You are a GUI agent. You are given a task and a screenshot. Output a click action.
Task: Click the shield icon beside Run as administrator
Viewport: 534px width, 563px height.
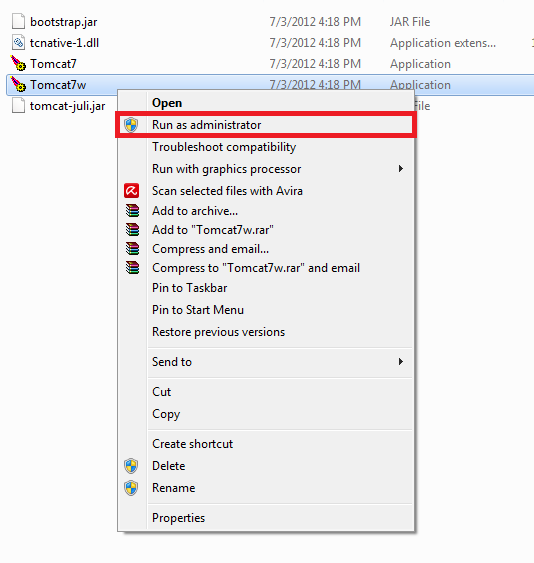point(131,125)
